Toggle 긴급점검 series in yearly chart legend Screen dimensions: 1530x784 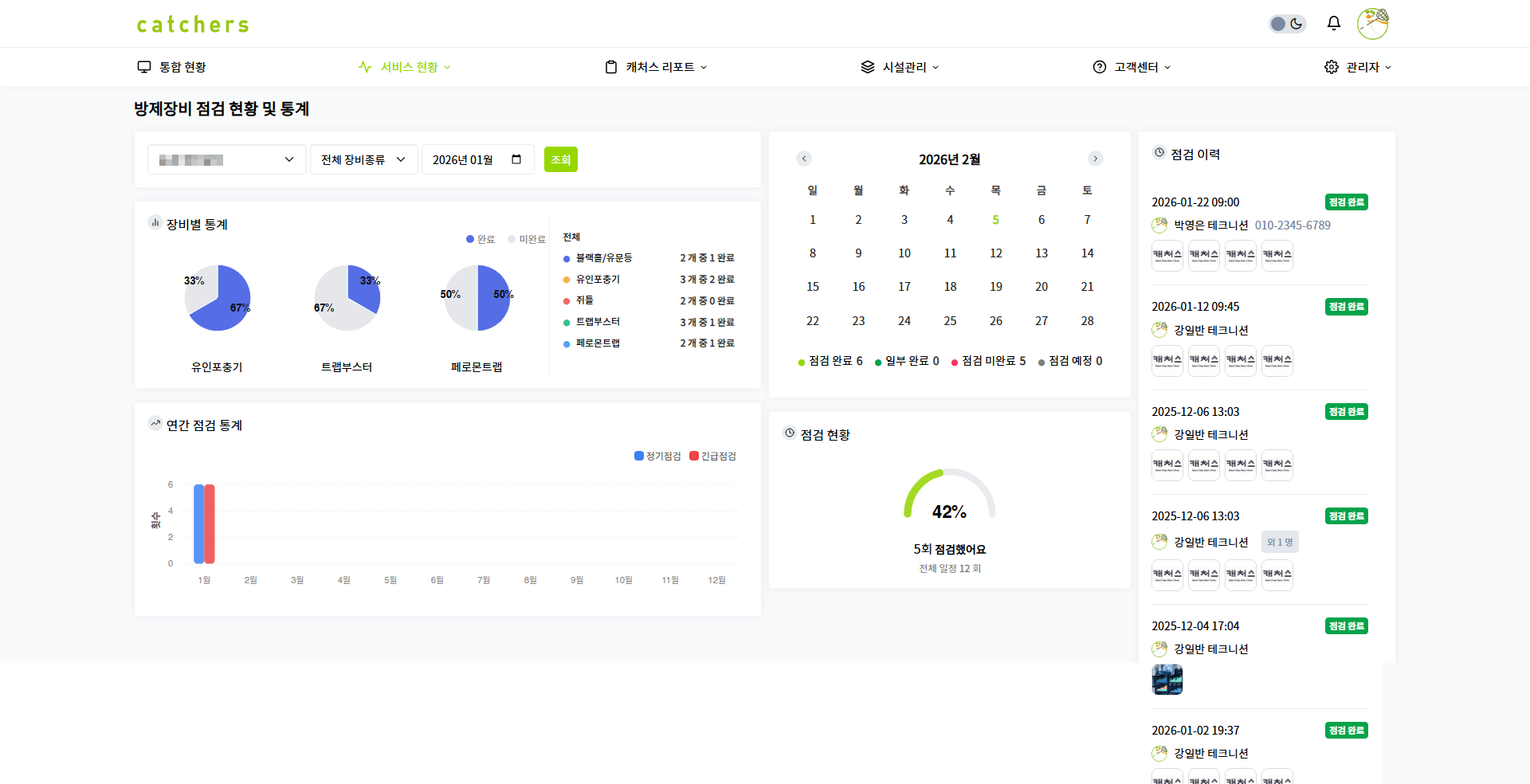(712, 456)
